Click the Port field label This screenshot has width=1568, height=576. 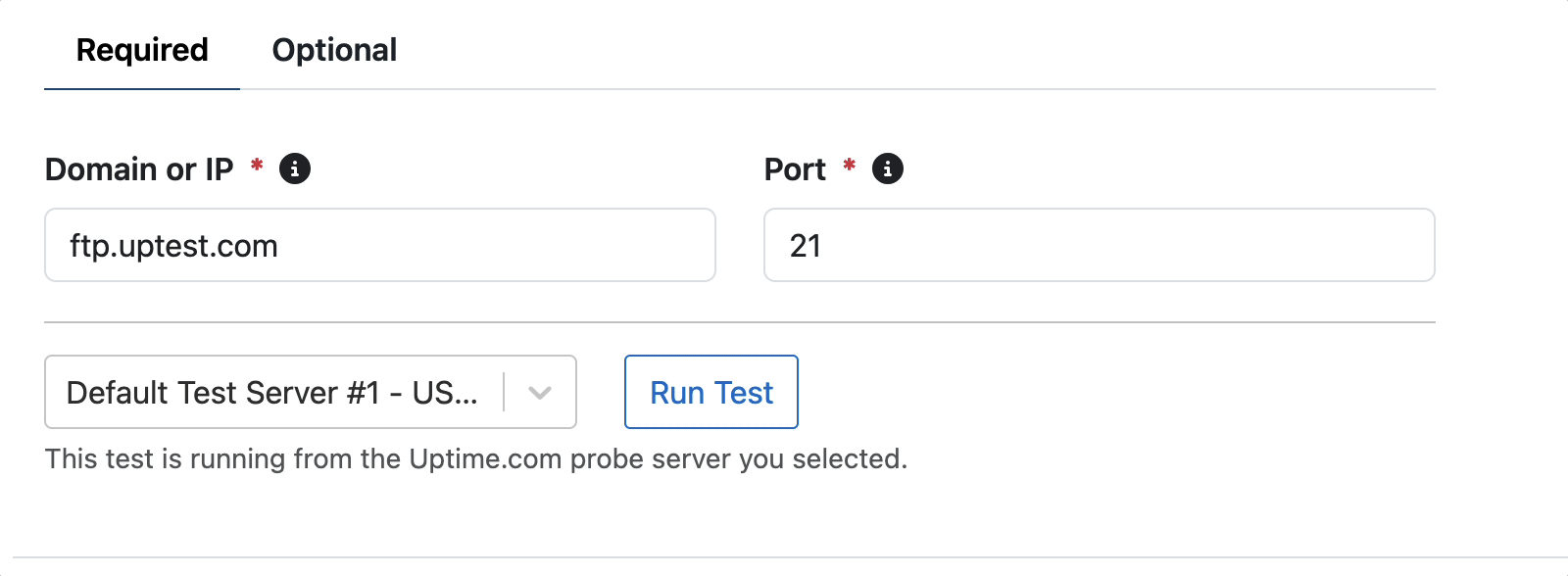[x=795, y=169]
